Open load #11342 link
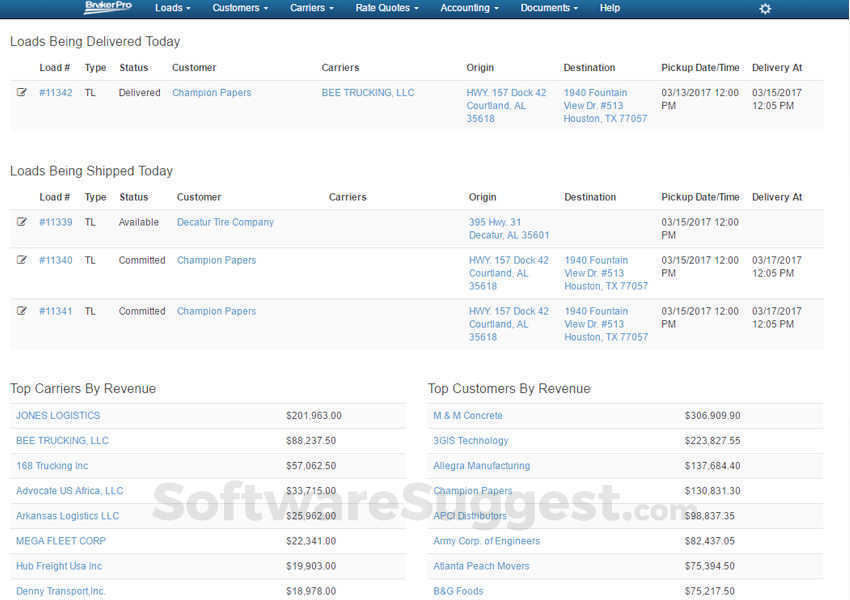 [56, 93]
